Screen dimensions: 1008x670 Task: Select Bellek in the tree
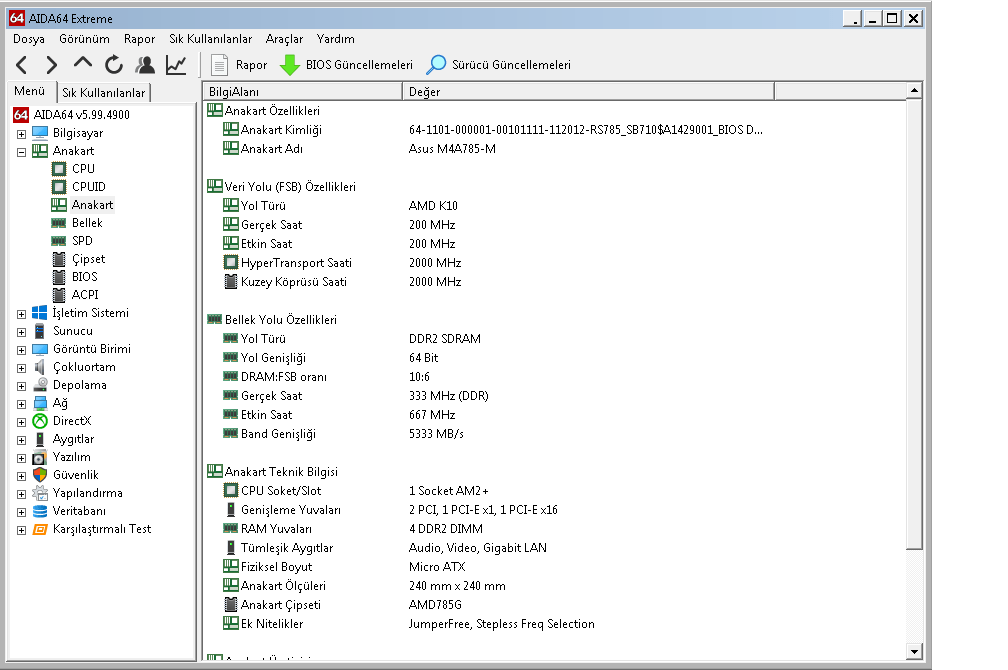point(87,222)
